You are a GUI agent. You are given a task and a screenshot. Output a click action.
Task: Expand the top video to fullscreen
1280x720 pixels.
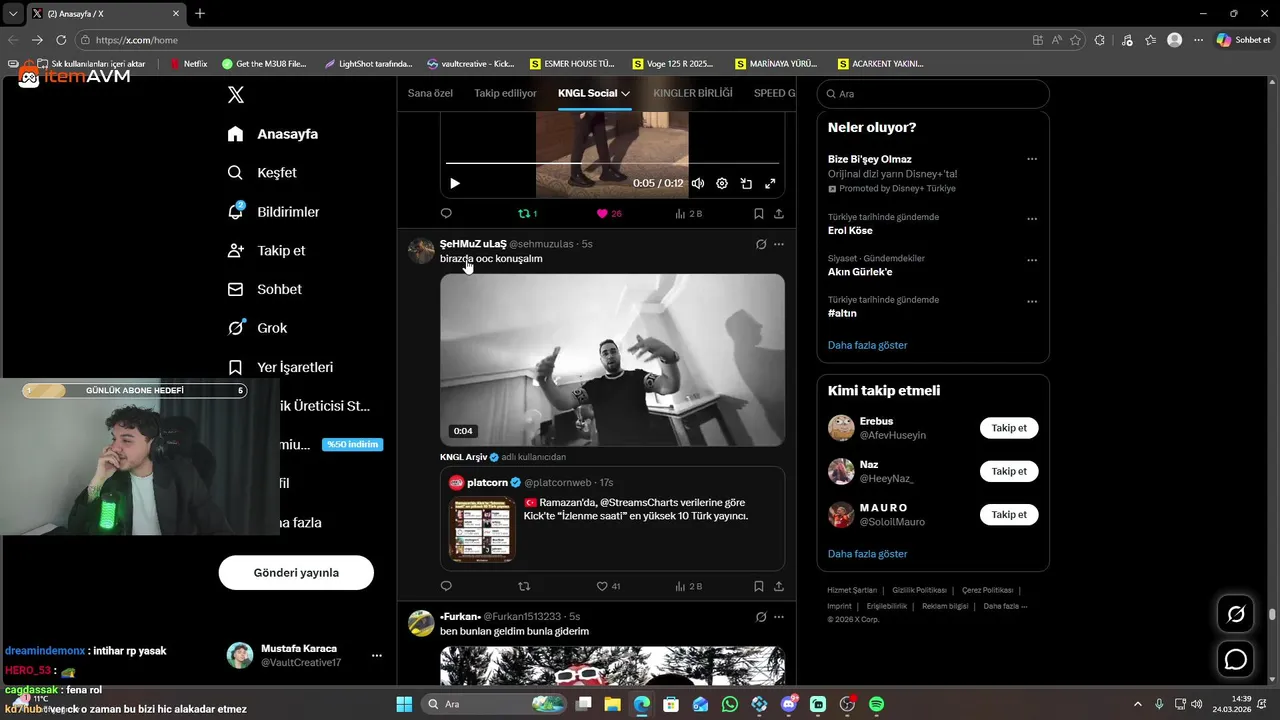[770, 184]
